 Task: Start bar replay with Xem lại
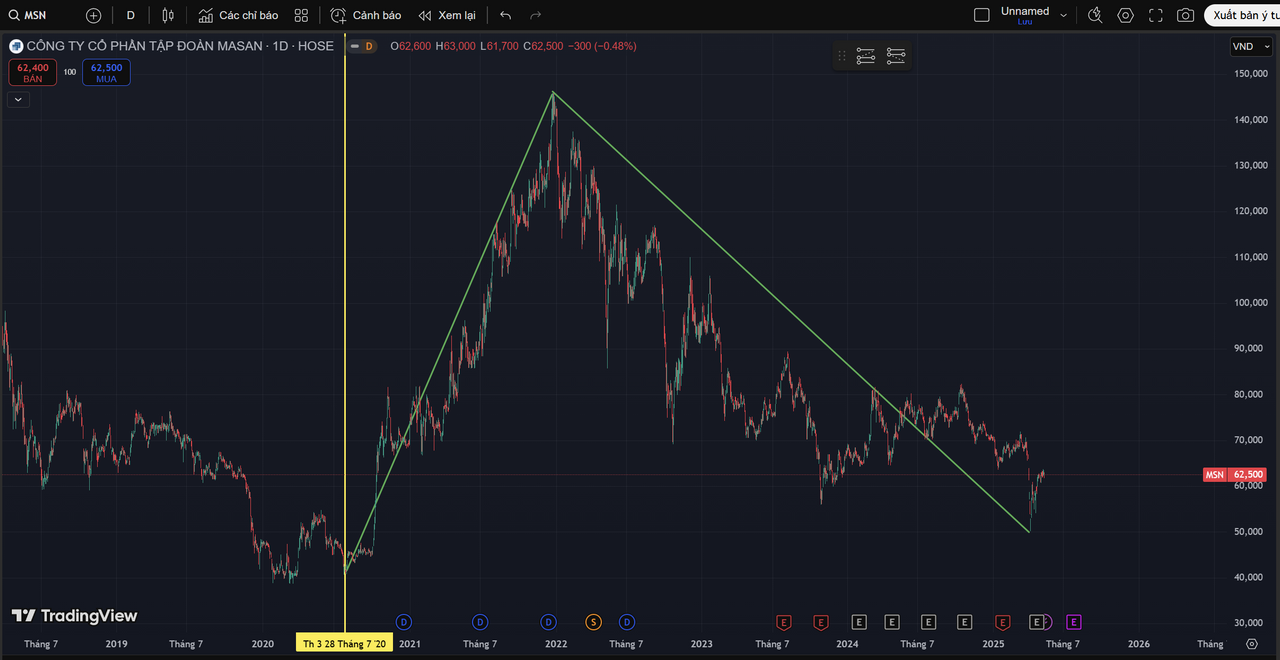447,15
